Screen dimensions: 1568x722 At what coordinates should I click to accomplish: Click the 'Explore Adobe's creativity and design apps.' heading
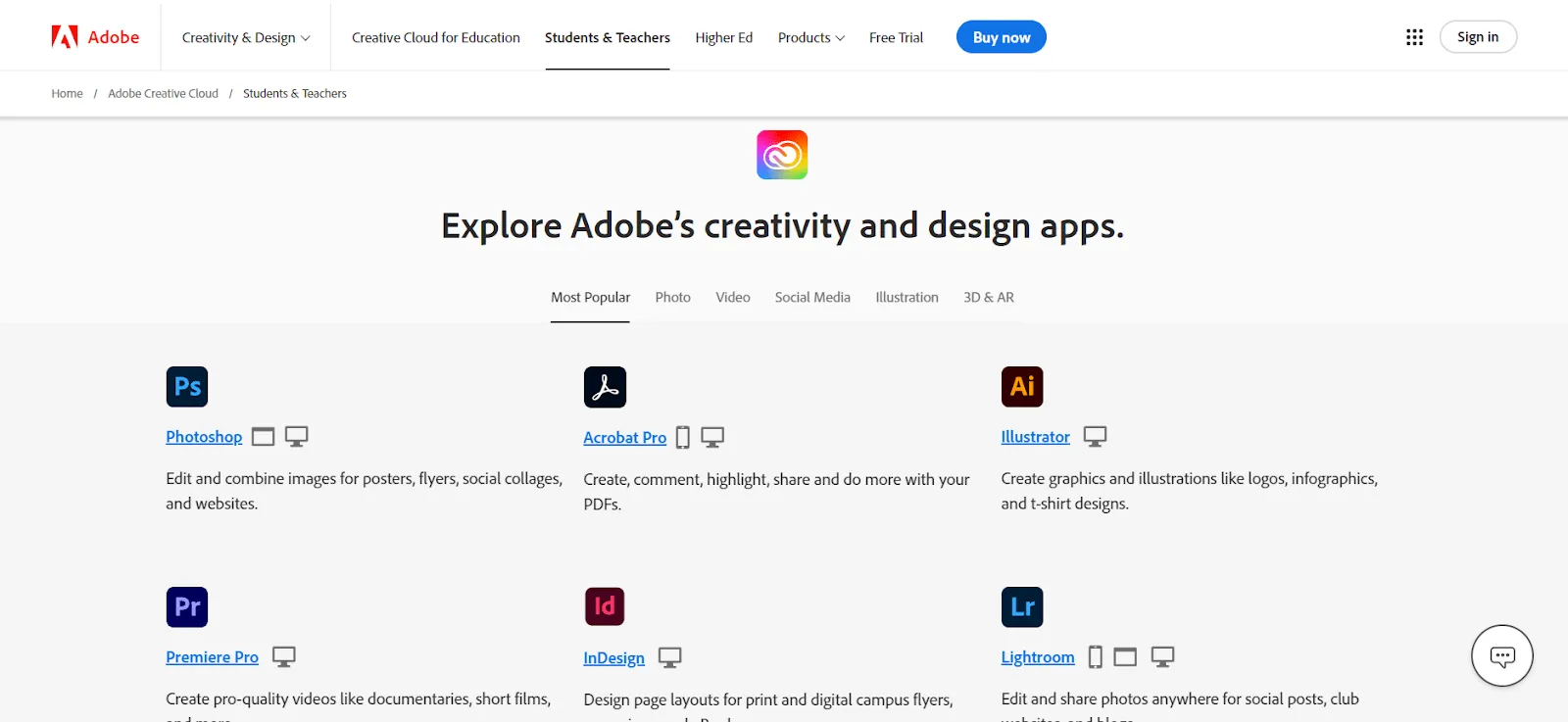pos(782,225)
